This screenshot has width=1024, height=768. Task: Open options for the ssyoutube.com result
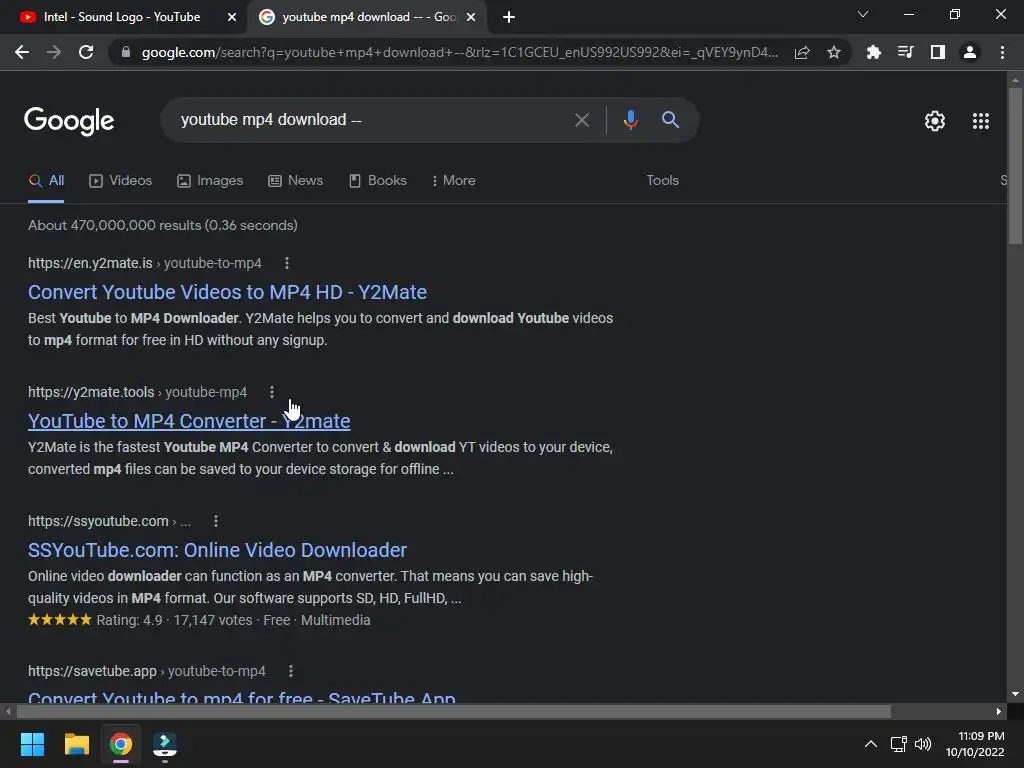[216, 521]
